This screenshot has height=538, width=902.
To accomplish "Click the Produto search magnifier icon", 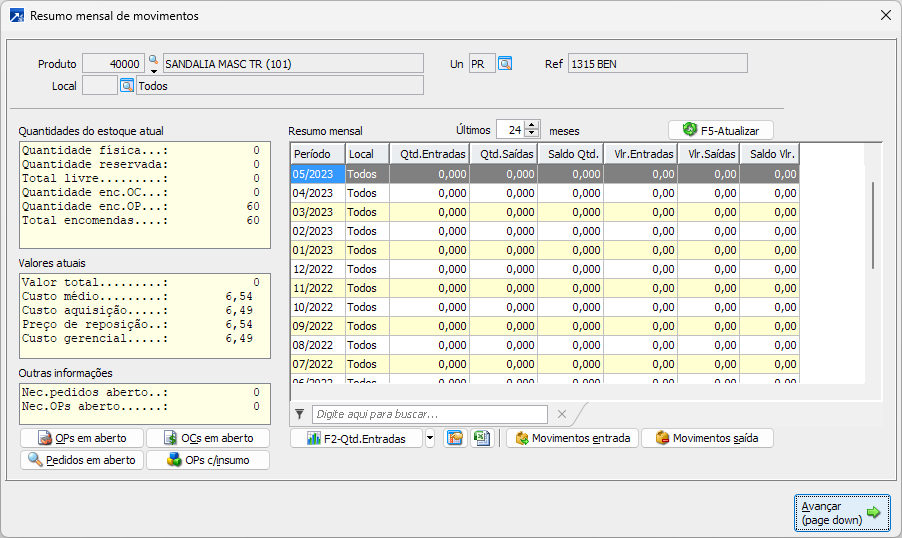I will pyautogui.click(x=153, y=60).
